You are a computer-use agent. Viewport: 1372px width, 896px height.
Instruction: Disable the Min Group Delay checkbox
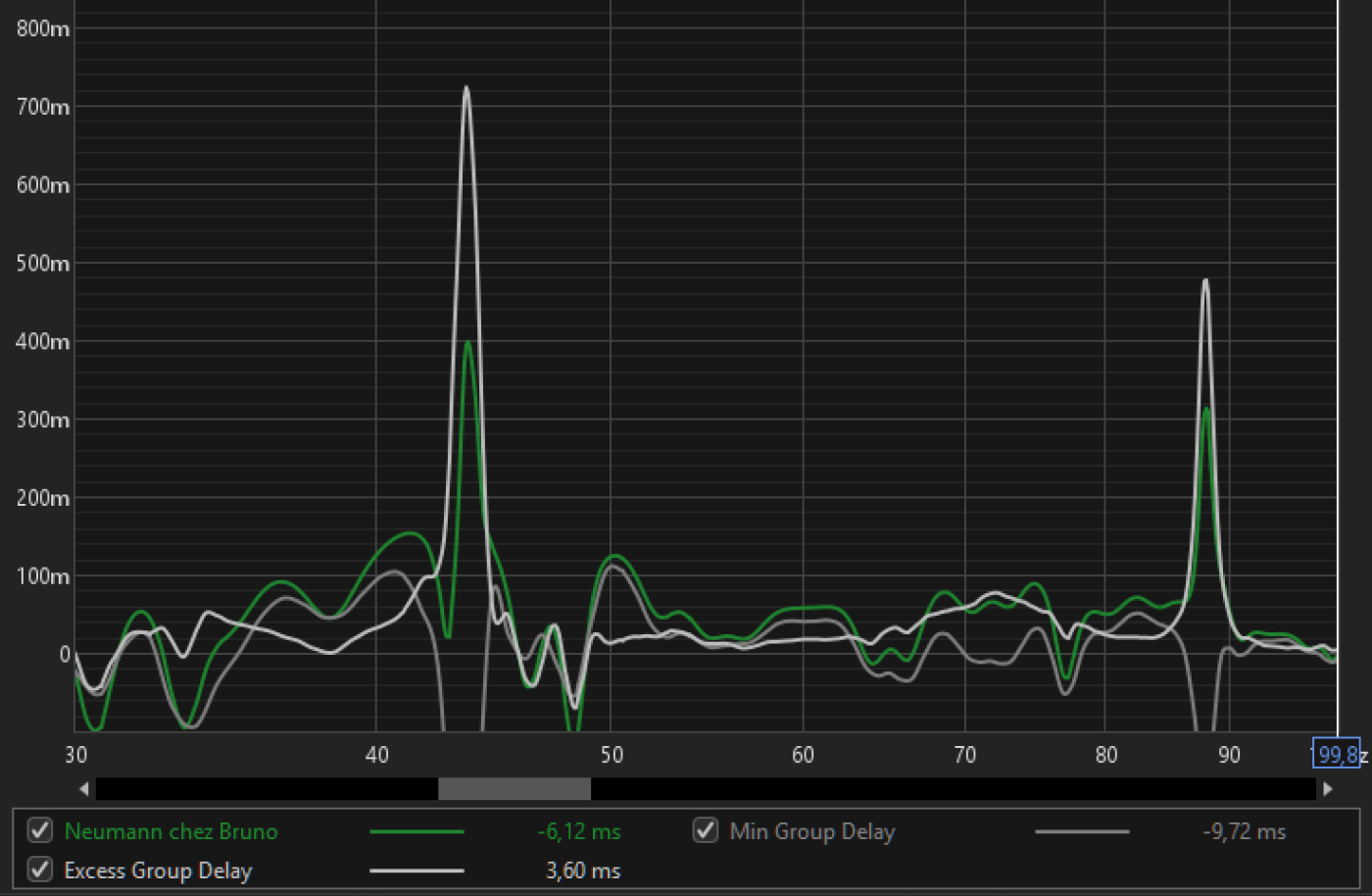pyautogui.click(x=706, y=830)
